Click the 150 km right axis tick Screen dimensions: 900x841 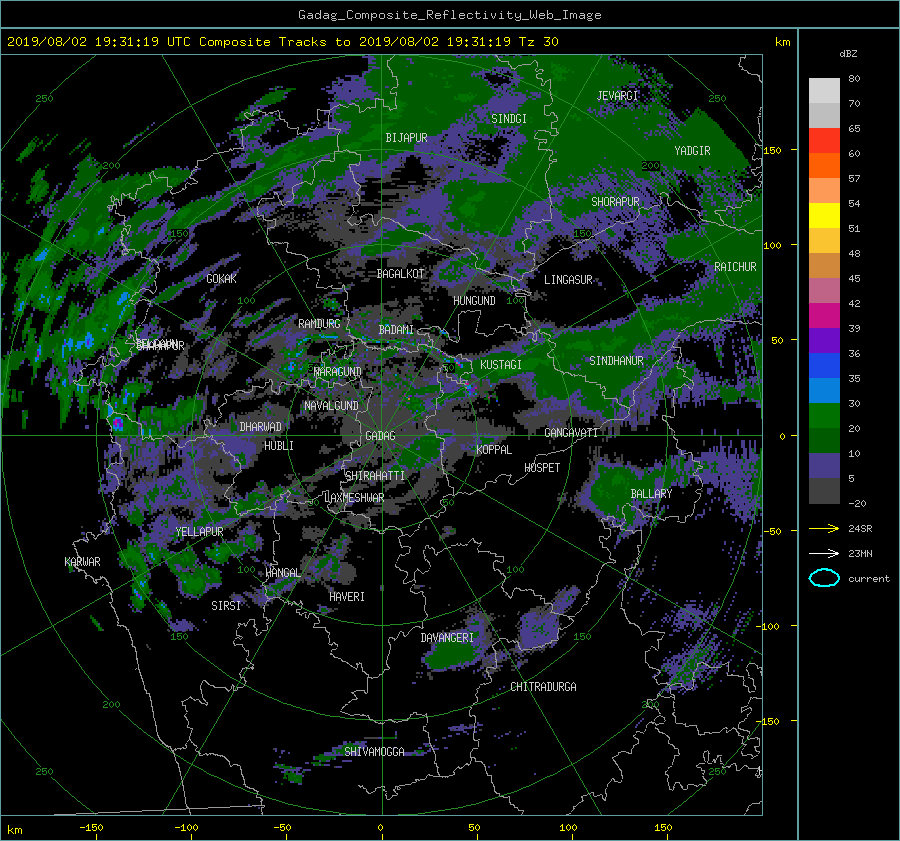click(773, 150)
